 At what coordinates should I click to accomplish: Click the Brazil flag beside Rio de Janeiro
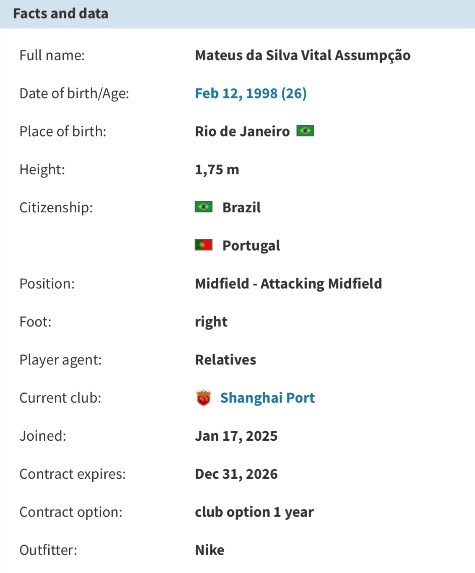(305, 130)
